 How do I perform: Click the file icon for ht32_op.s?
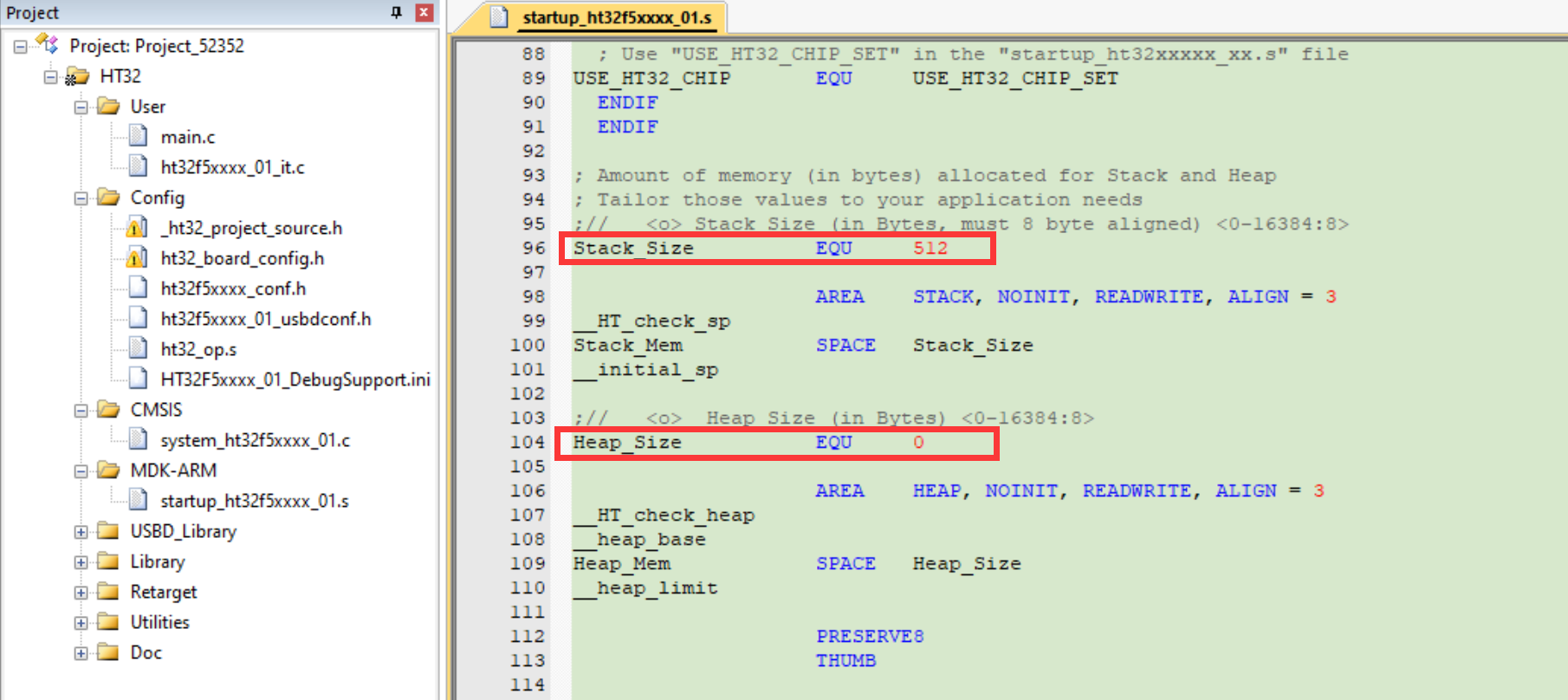click(138, 348)
